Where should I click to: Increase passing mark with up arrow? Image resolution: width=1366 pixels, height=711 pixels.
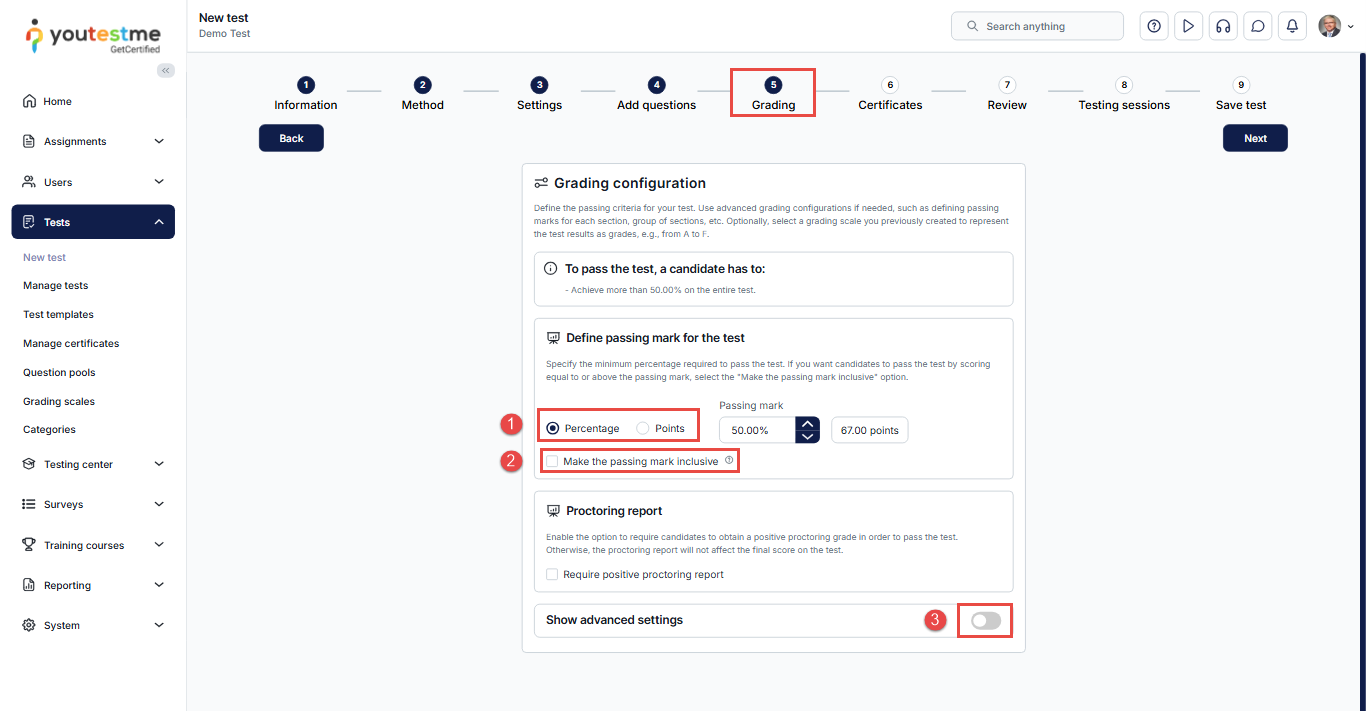tap(807, 423)
